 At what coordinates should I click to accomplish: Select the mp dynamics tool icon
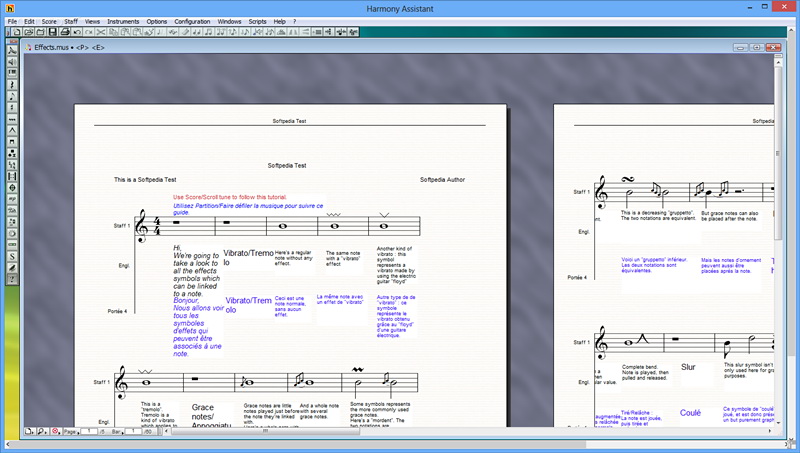point(12,199)
